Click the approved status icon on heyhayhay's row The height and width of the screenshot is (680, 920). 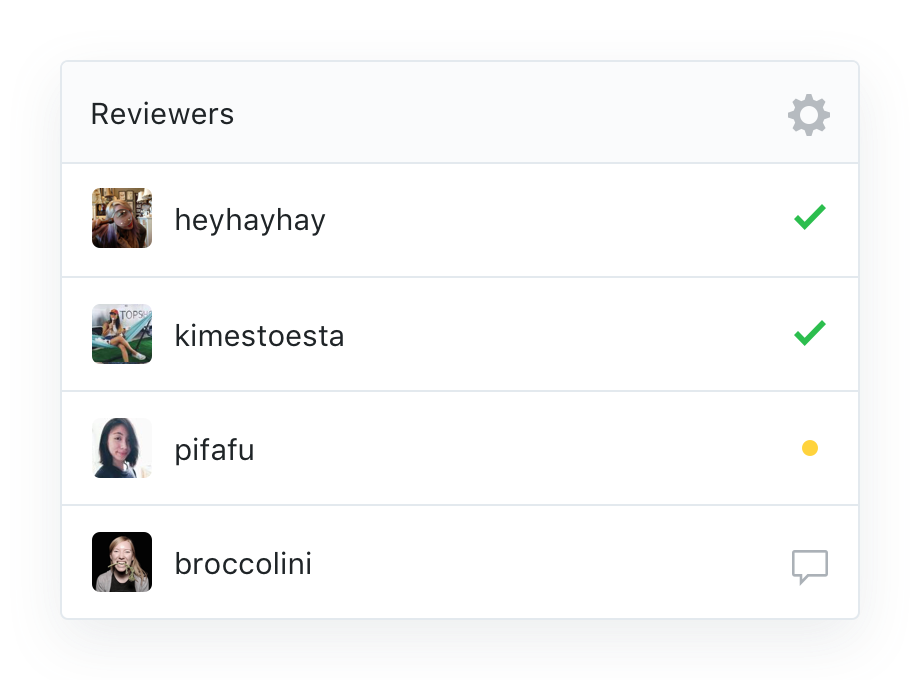(811, 218)
